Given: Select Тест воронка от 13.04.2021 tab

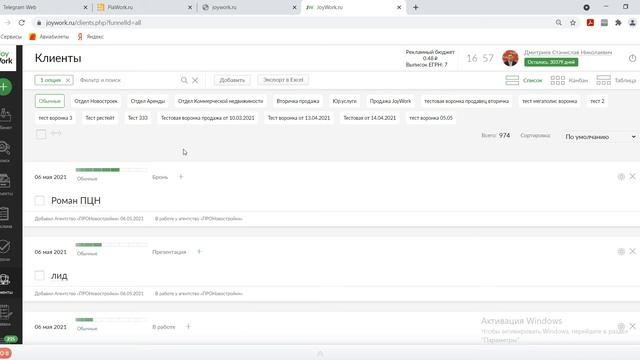Looking at the screenshot, I should coord(299,118).
